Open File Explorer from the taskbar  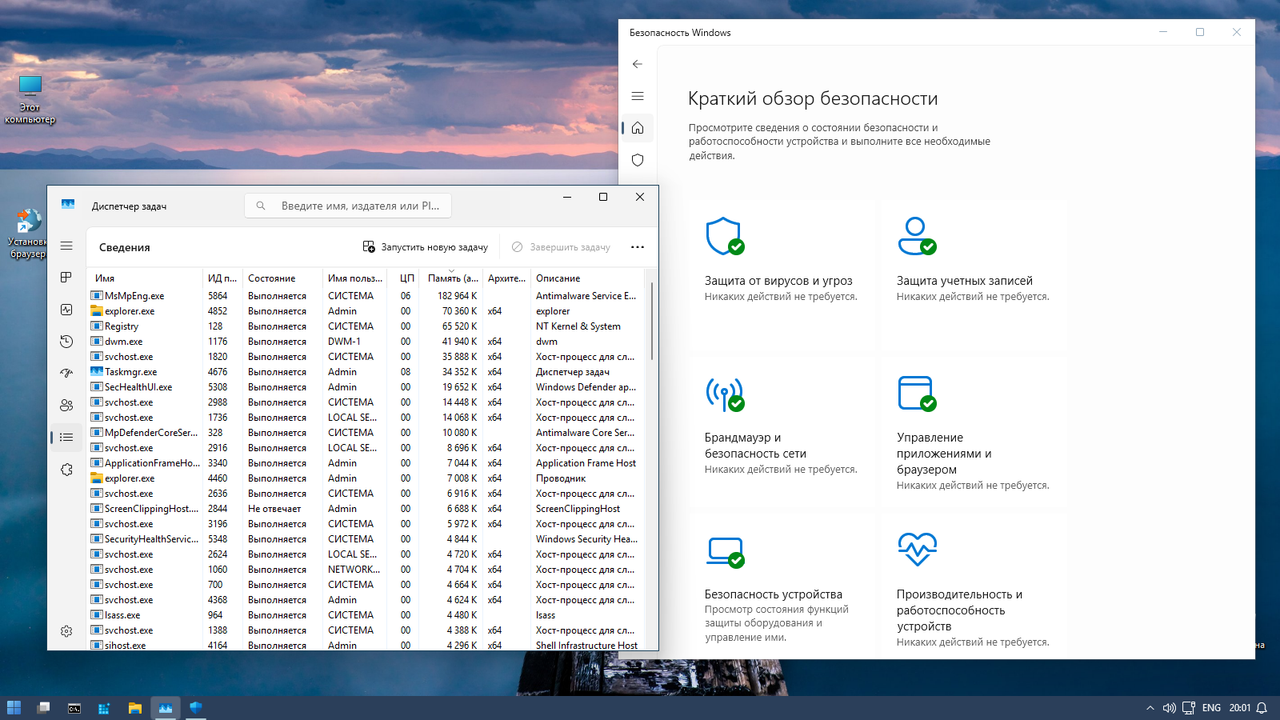pos(134,708)
